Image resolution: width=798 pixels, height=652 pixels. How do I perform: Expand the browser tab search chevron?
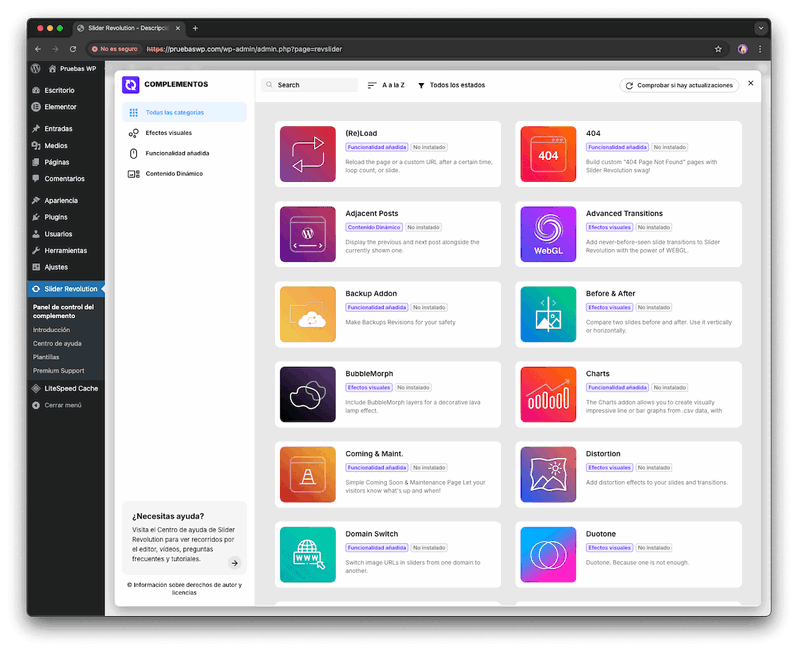[761, 29]
